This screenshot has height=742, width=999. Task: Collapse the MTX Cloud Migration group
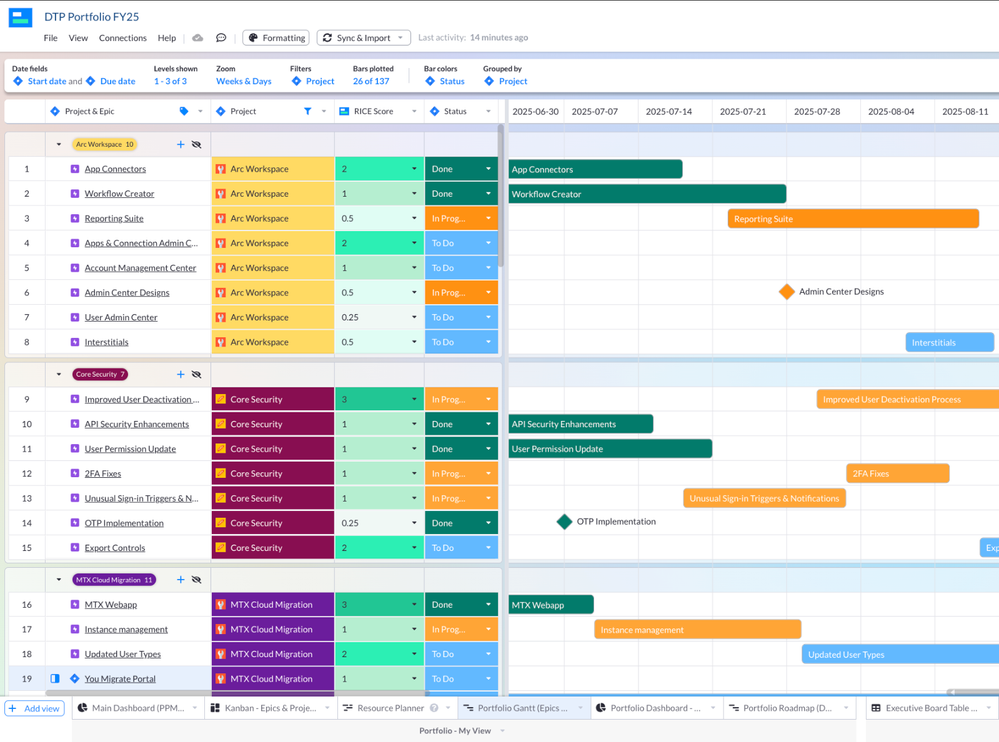(59, 580)
